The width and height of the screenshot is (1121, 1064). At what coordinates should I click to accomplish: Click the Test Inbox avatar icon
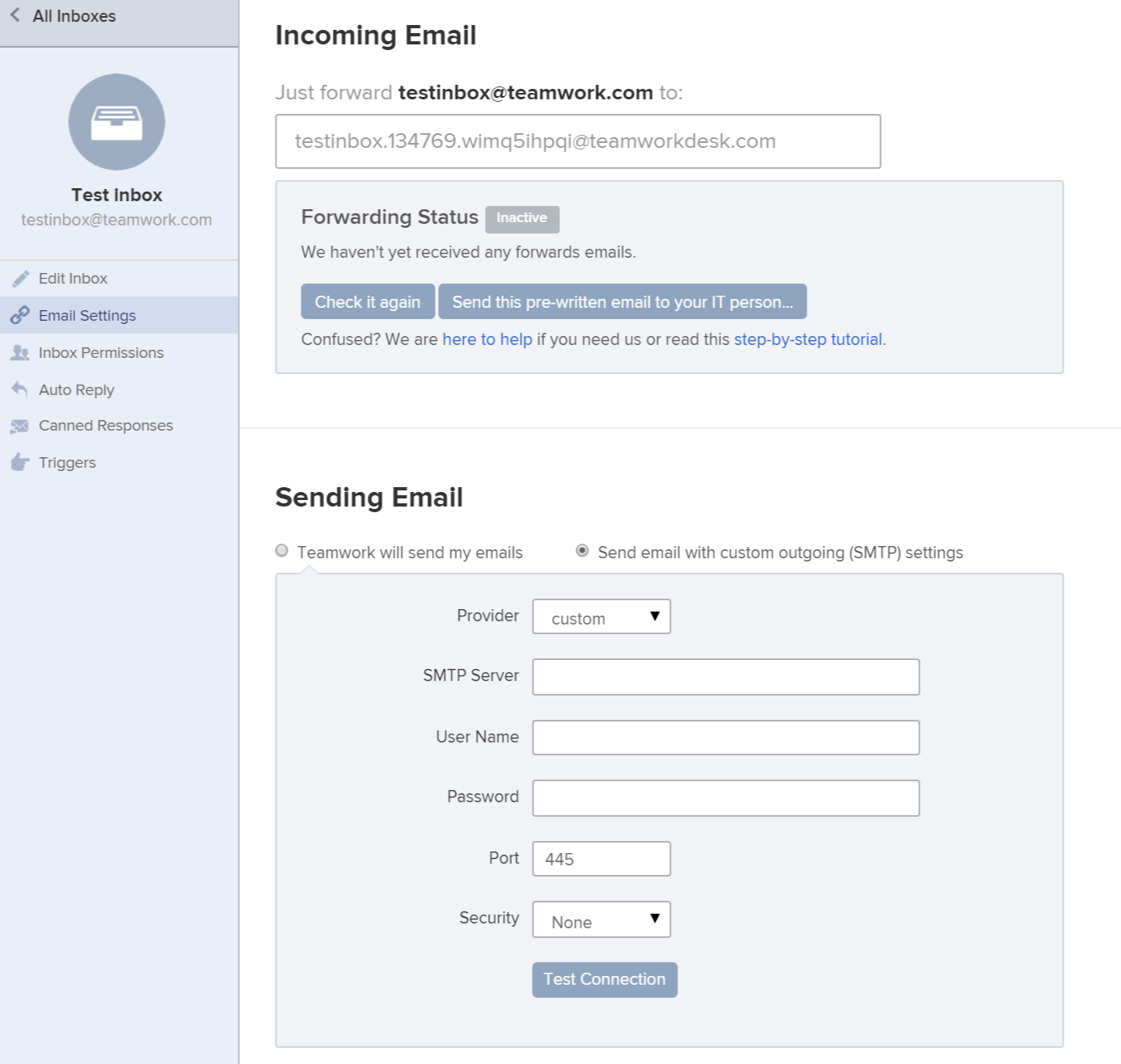click(x=116, y=122)
